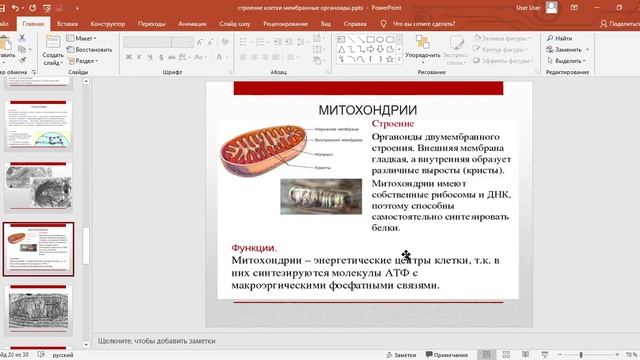
Task: Open Выделить select dropdown
Action: 567,61
